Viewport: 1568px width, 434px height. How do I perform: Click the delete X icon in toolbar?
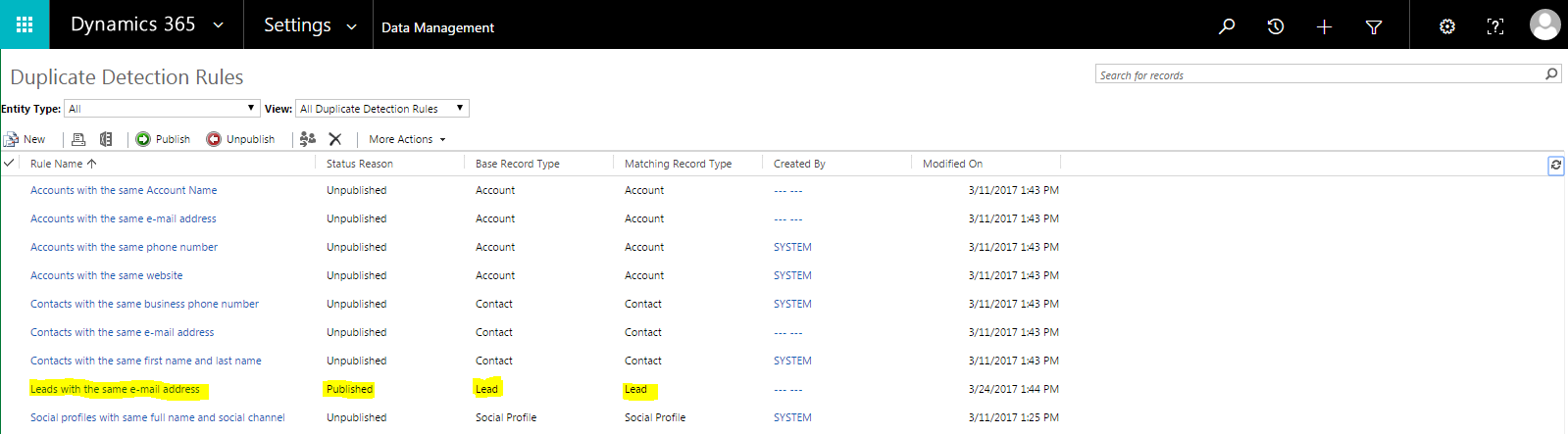(335, 139)
